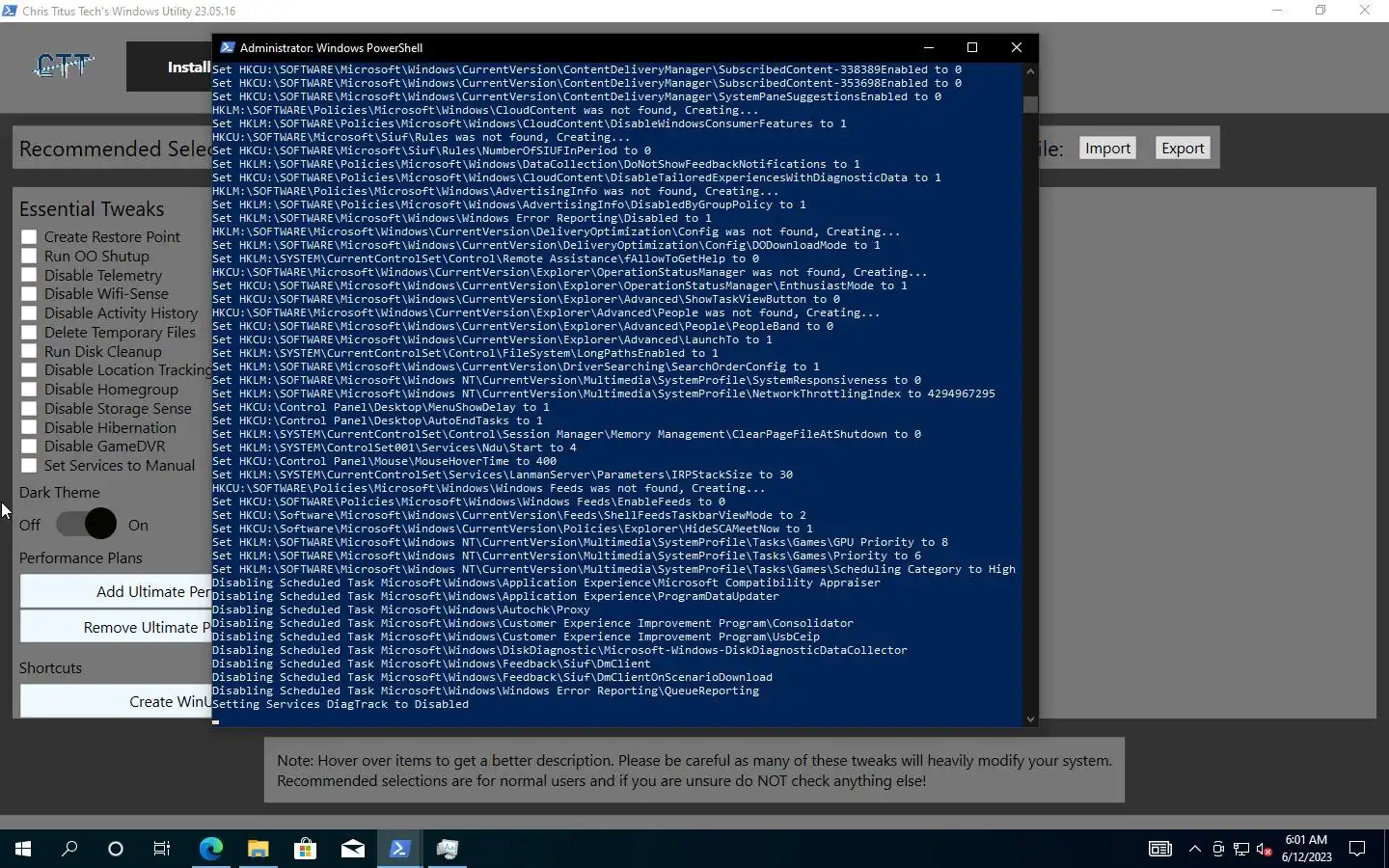This screenshot has height=868, width=1389.
Task: Click Remove Ultimate Performance button
Action: 116,627
